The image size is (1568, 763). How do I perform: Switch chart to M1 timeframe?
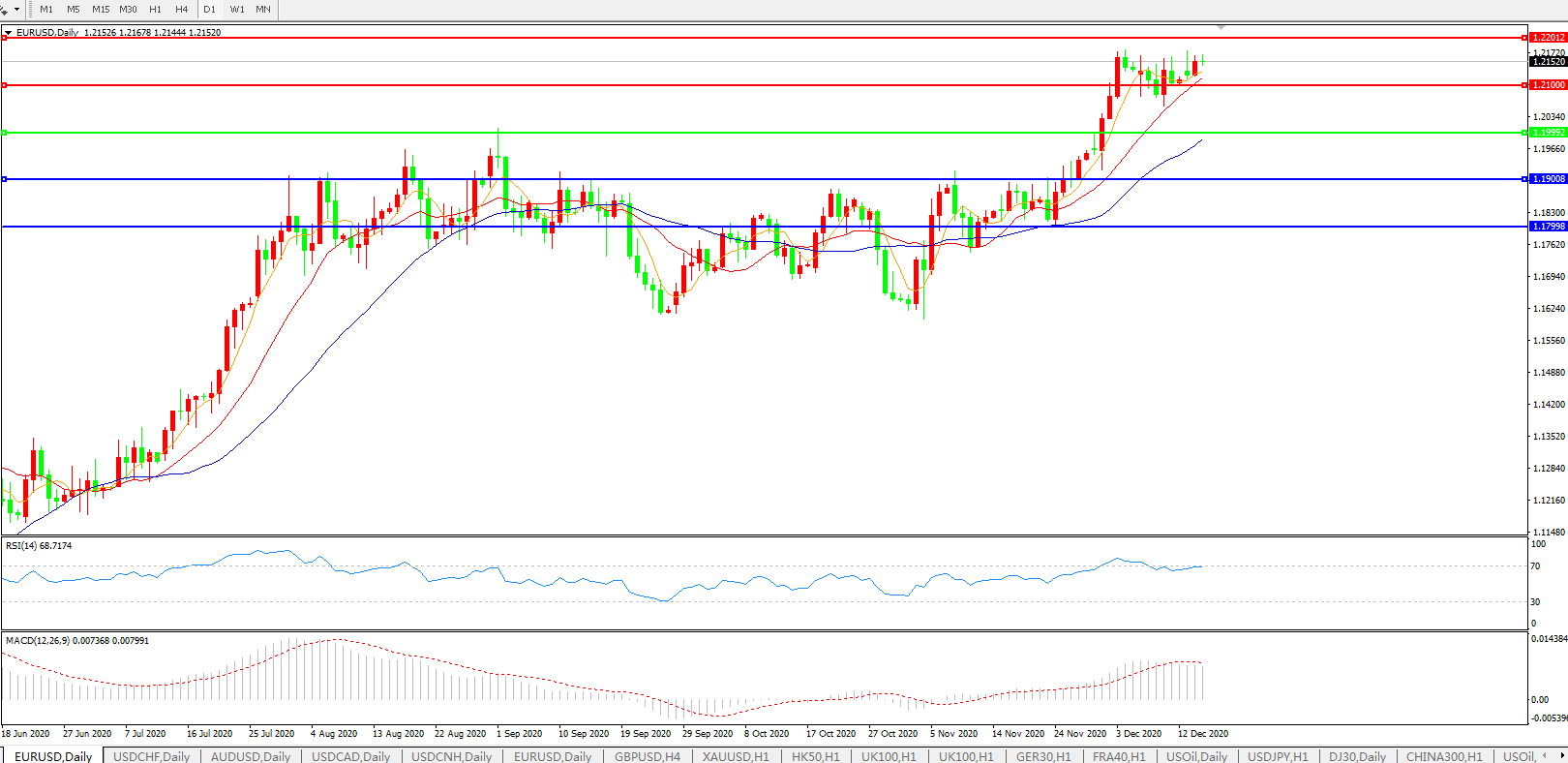(x=46, y=10)
